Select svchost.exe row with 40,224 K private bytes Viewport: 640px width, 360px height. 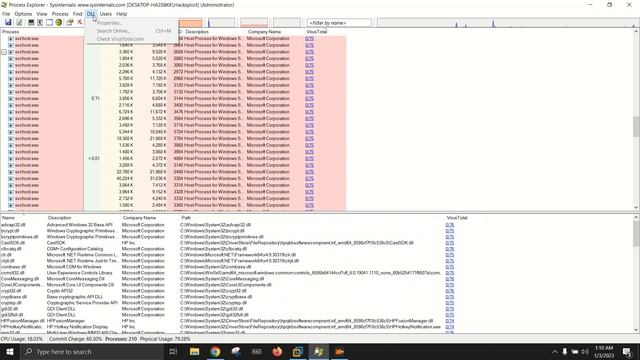point(173,178)
